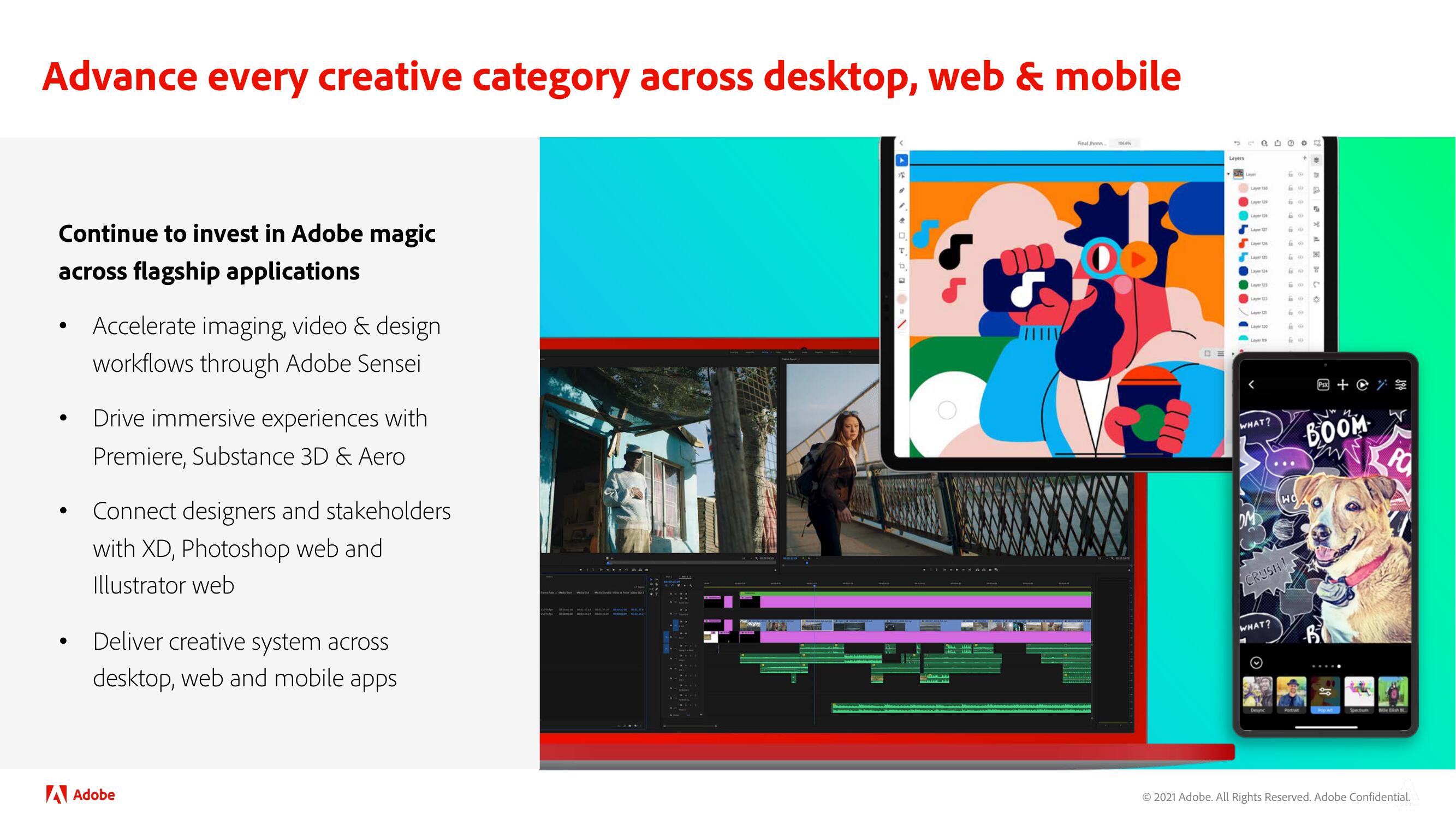Collapse the top Layer group triangle
Image resolution: width=1456 pixels, height=819 pixels.
pos(1229,174)
